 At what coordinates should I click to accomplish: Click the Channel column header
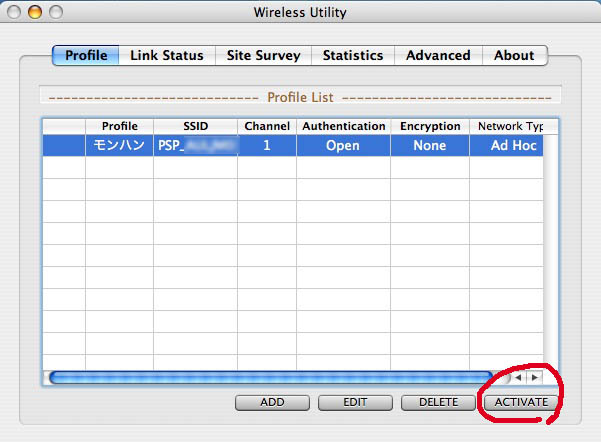point(266,127)
